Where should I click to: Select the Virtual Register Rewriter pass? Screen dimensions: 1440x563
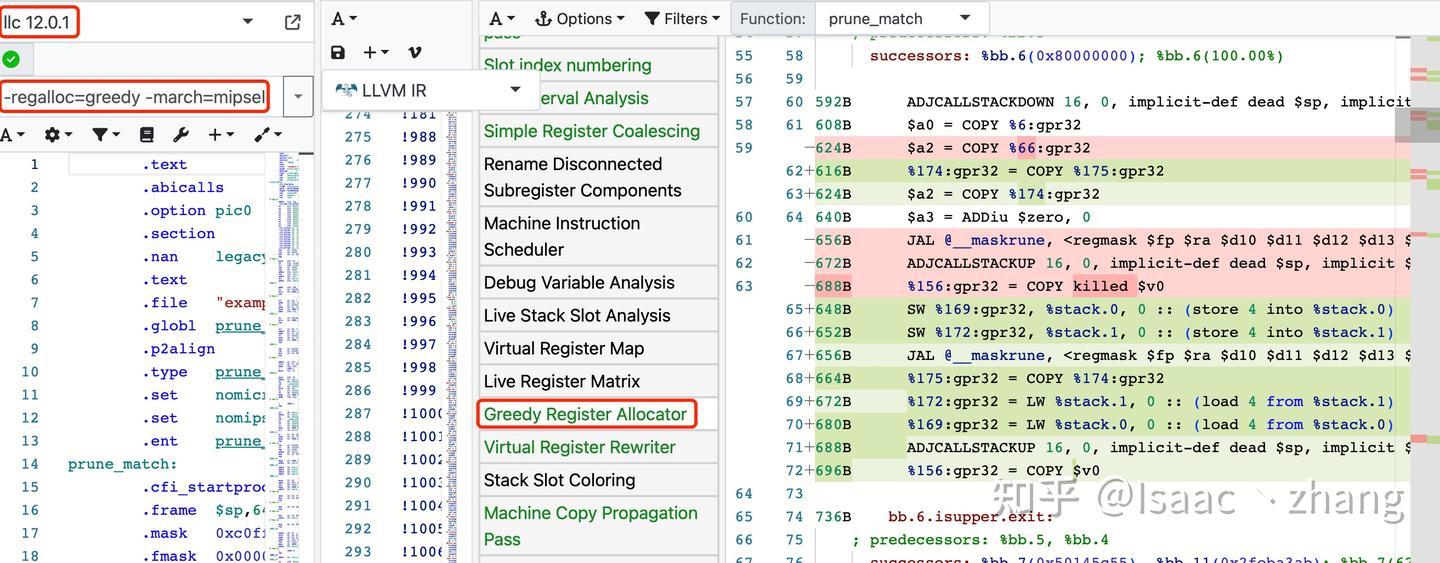click(x=579, y=447)
